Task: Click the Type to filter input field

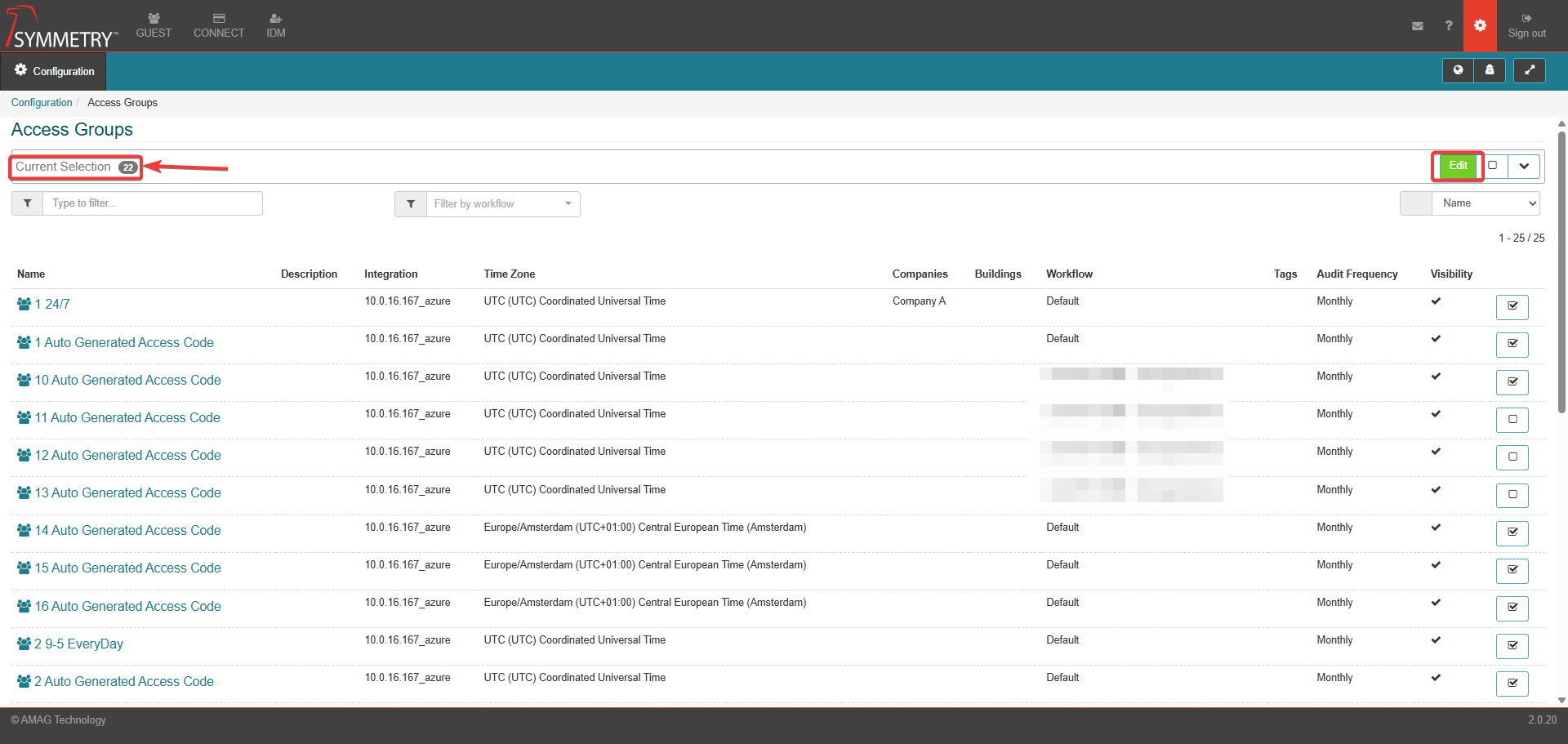Action: point(152,203)
